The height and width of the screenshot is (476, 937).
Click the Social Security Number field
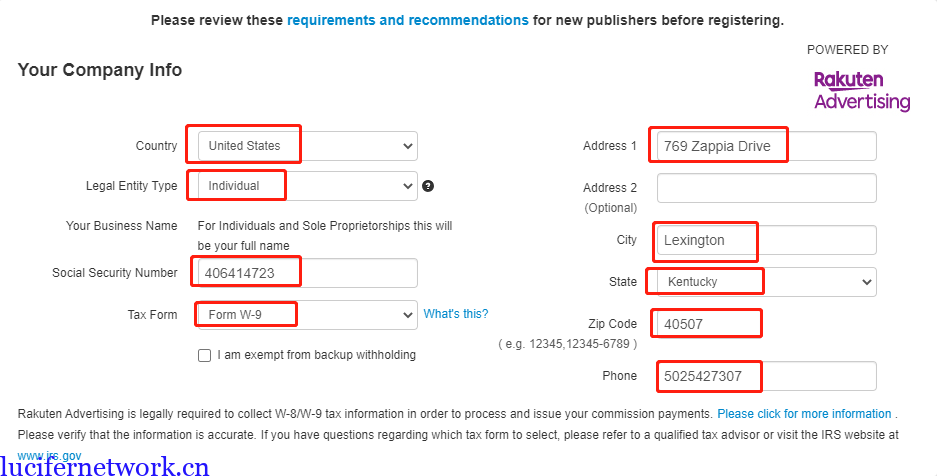307,273
